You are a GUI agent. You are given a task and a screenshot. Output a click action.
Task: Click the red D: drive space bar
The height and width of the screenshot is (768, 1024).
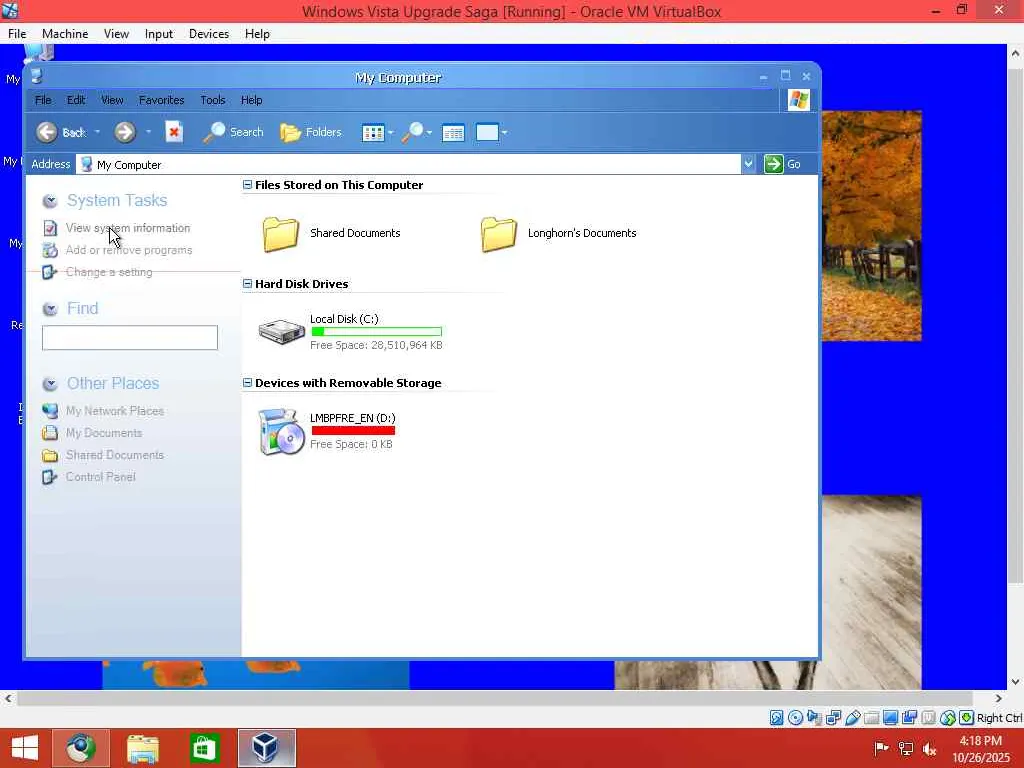[353, 430]
